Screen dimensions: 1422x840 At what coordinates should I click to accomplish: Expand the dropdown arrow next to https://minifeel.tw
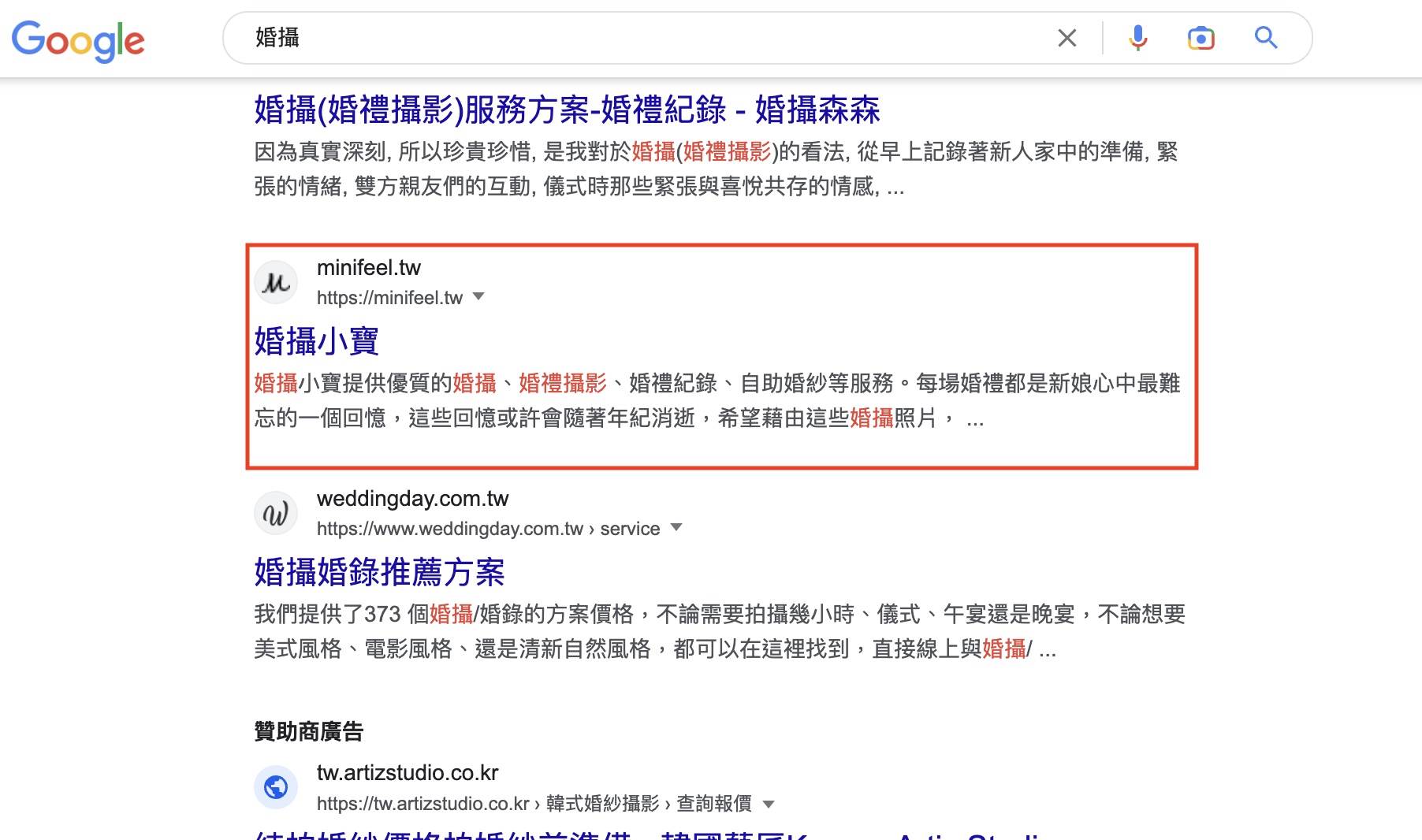point(478,297)
